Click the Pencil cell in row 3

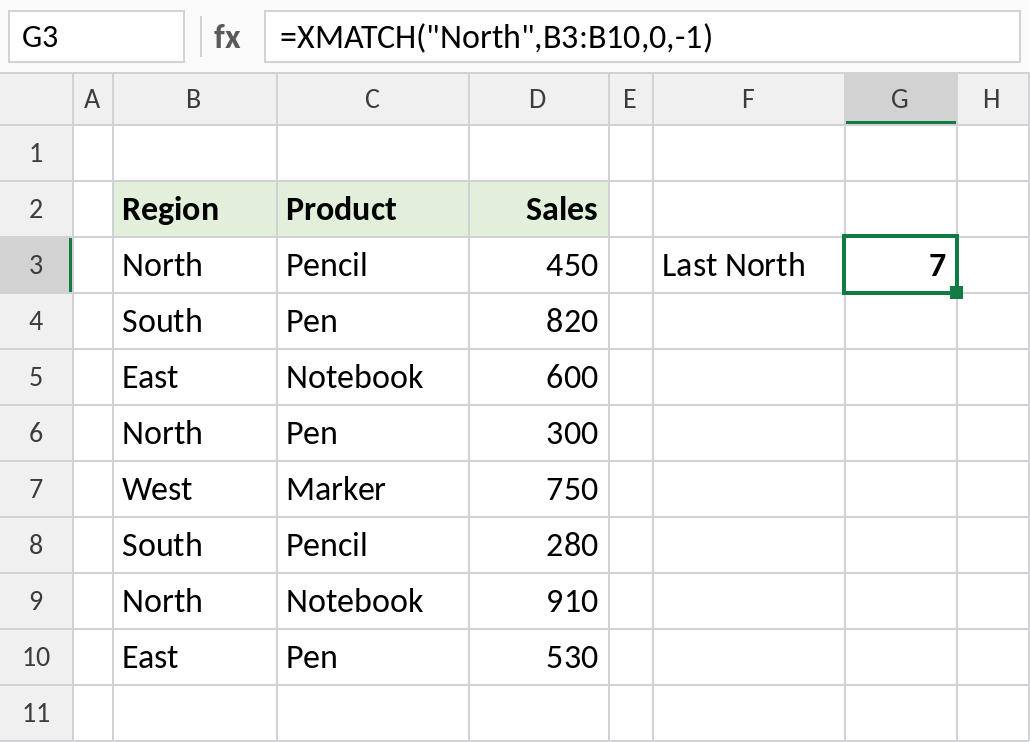coord(373,265)
